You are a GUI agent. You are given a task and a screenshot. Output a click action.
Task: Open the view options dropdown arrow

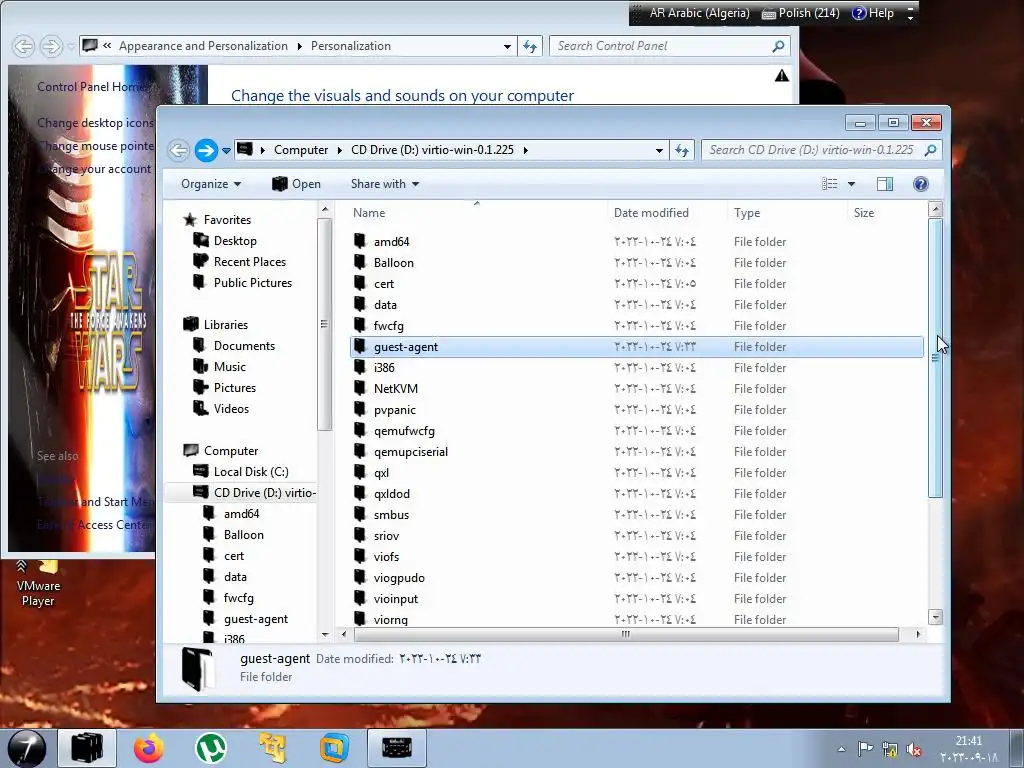pyautogui.click(x=852, y=184)
